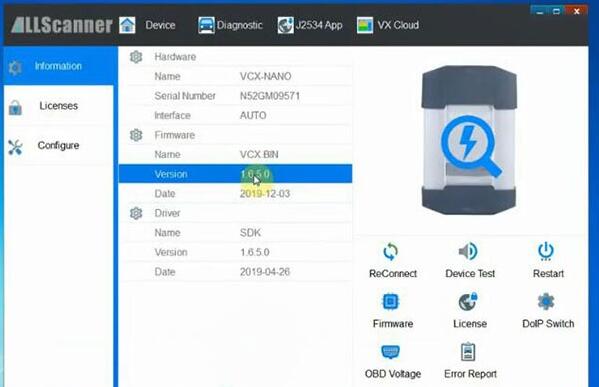
Task: Click the Device Test button label
Action: pos(470,274)
